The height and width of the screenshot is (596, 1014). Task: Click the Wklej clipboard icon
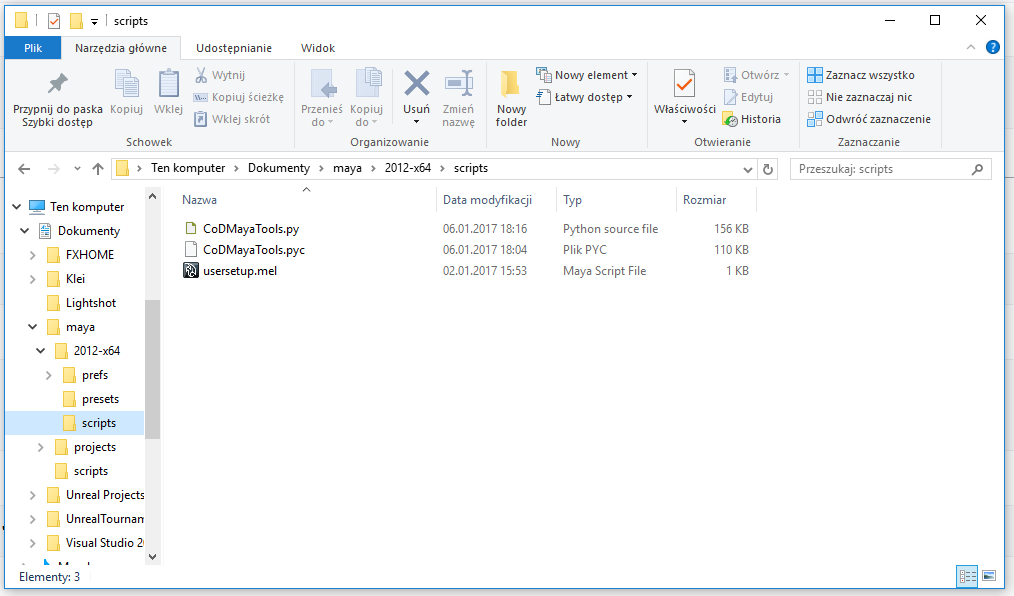[x=169, y=84]
